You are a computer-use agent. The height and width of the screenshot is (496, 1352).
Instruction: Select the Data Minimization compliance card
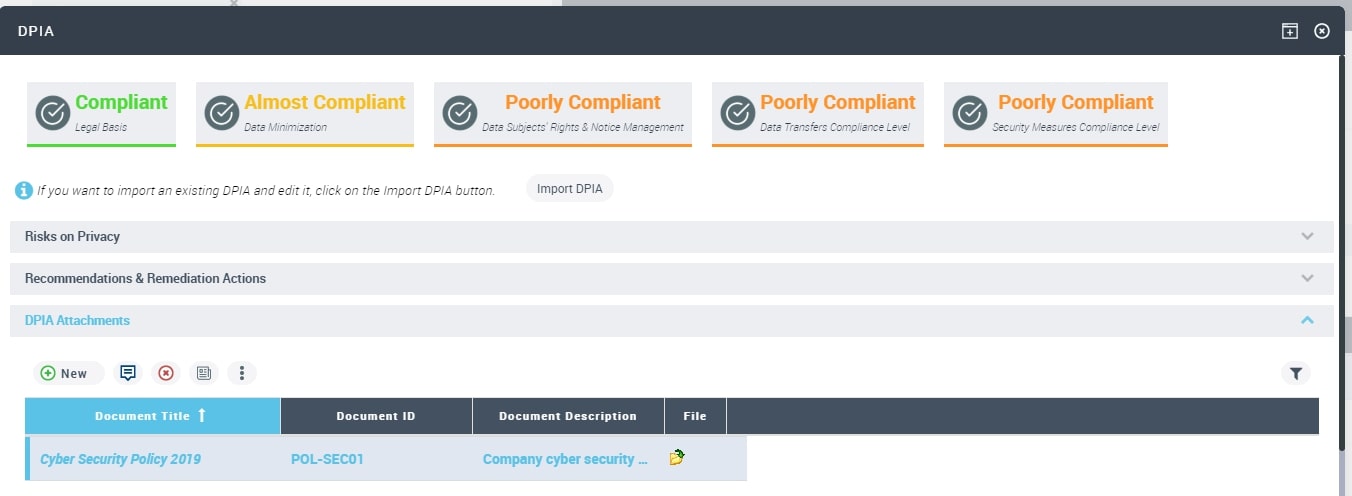[305, 113]
